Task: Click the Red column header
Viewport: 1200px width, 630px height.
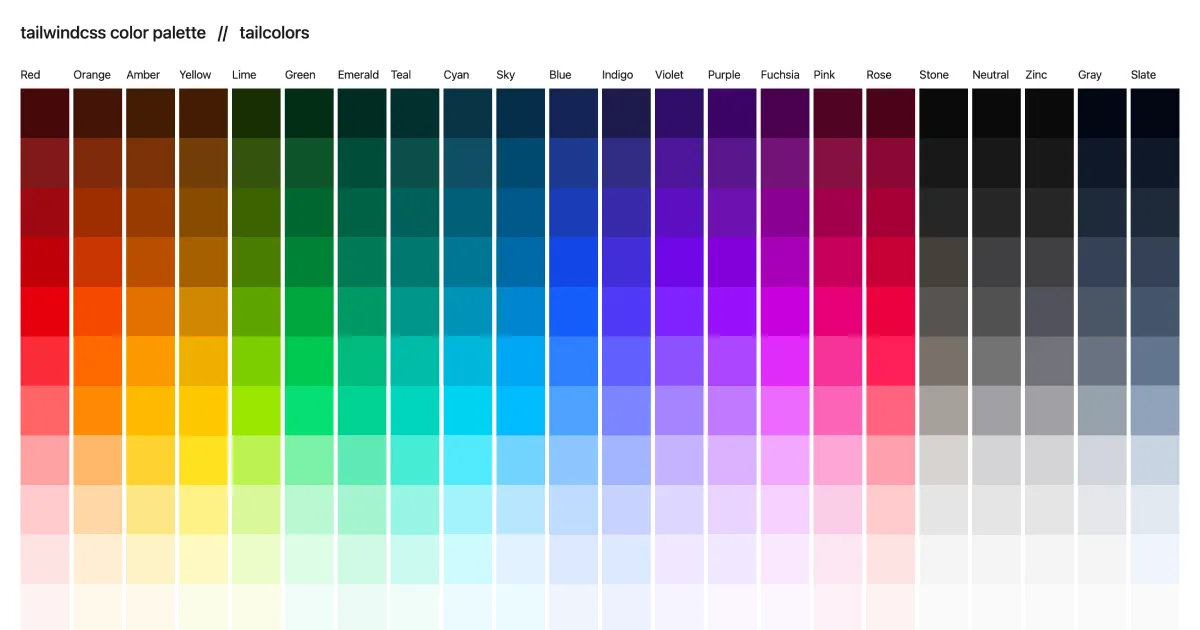Action: click(30, 74)
